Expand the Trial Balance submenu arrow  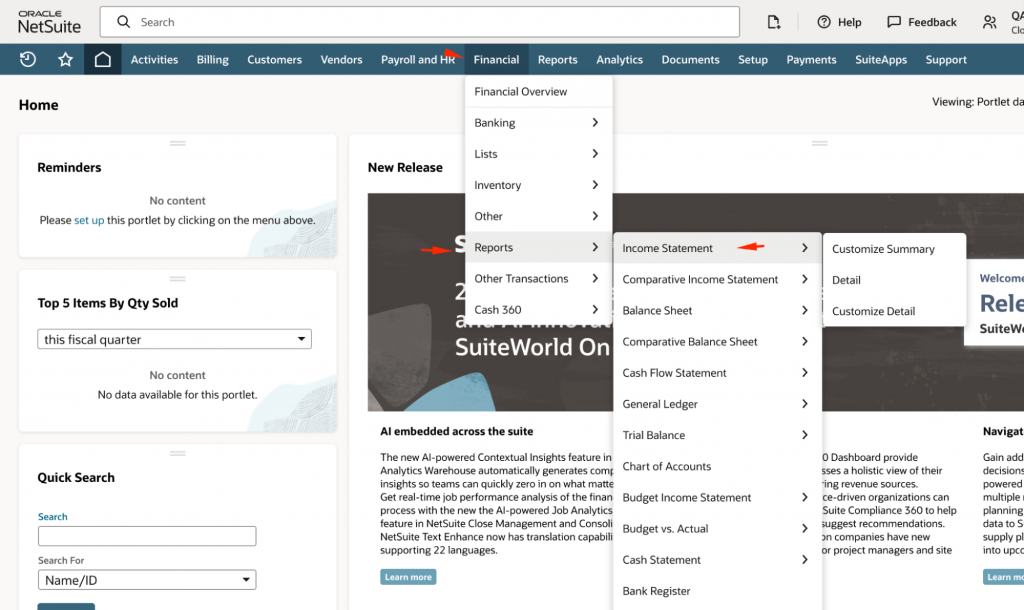coord(804,435)
